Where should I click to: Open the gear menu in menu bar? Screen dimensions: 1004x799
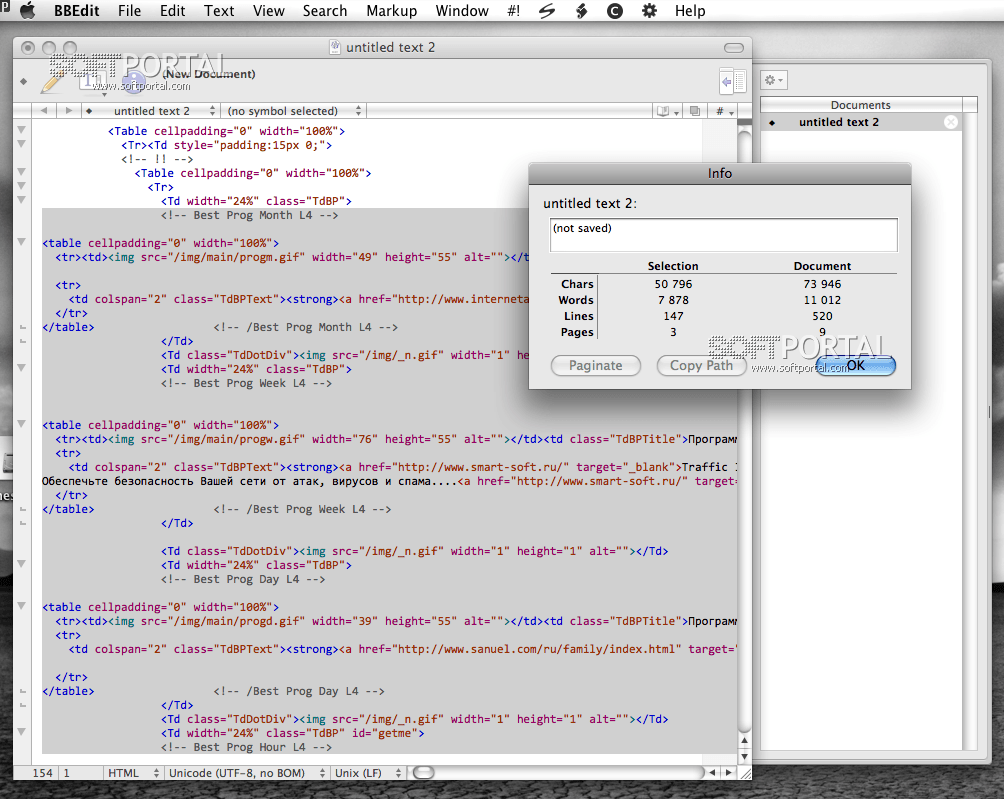pos(649,11)
